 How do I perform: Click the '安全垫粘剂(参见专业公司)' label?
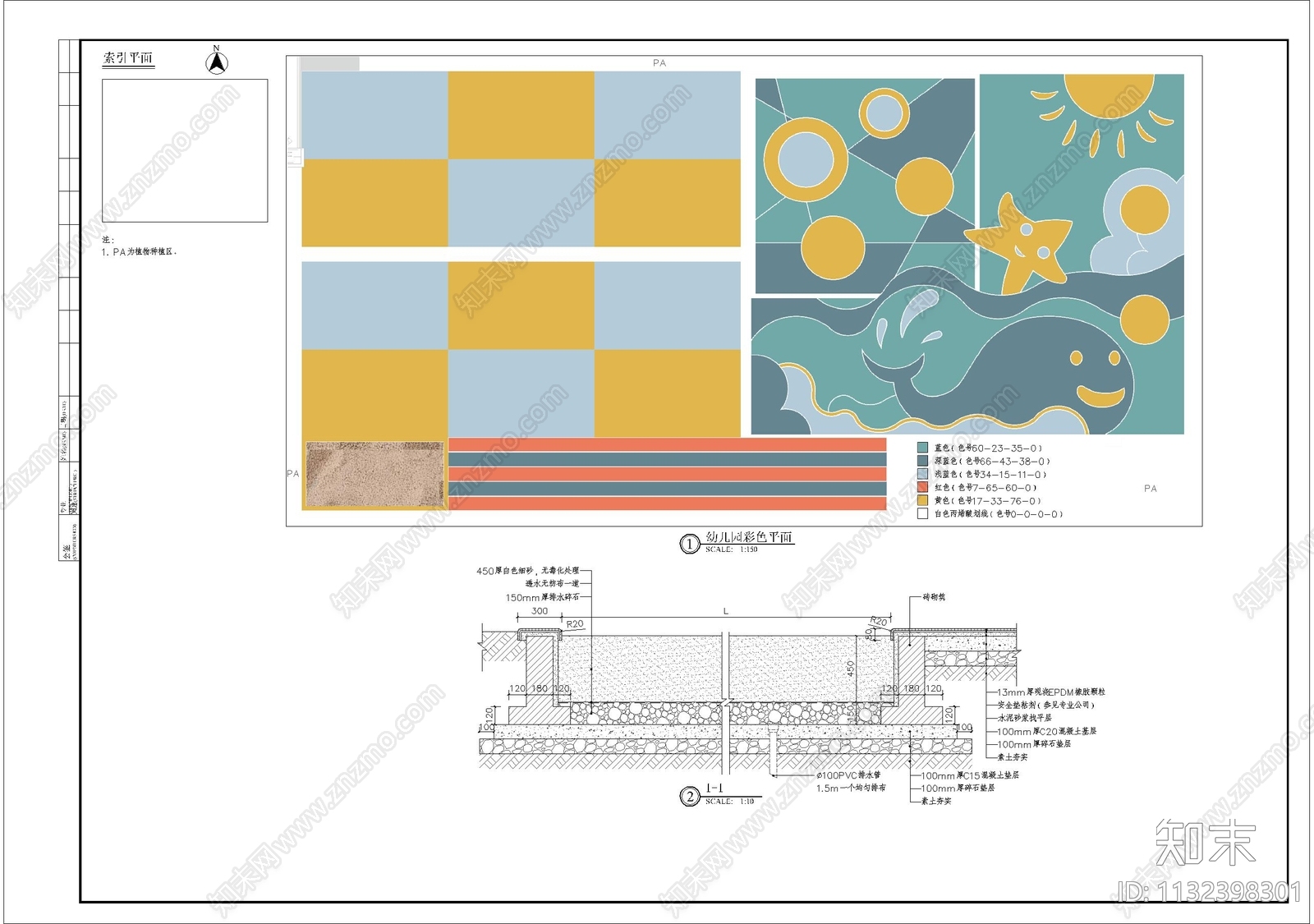click(1046, 706)
